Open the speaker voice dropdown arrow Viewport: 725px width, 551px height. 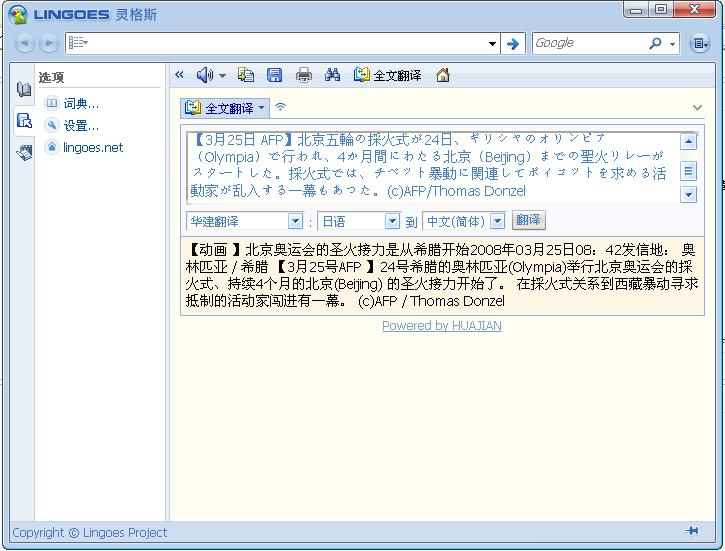click(222, 75)
